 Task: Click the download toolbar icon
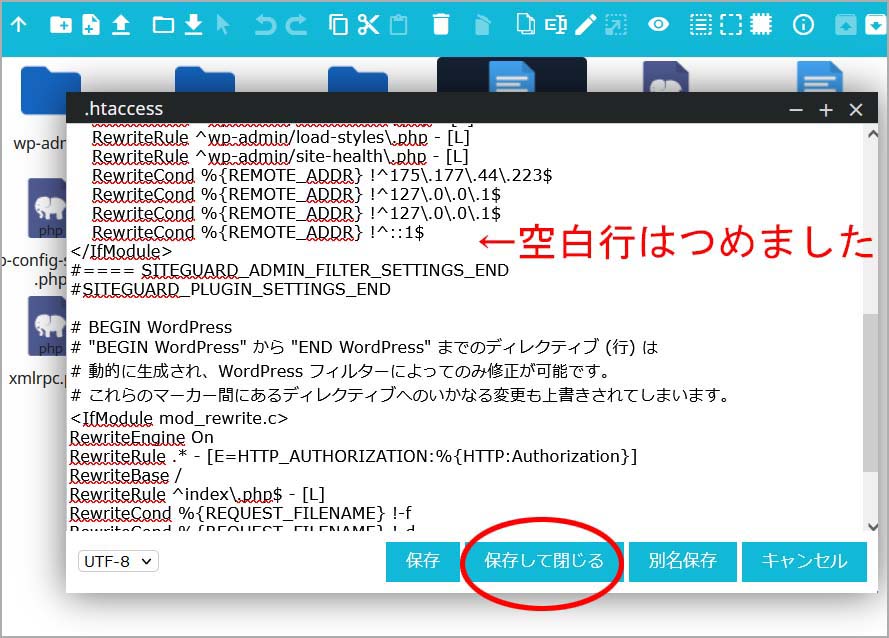tap(194, 24)
